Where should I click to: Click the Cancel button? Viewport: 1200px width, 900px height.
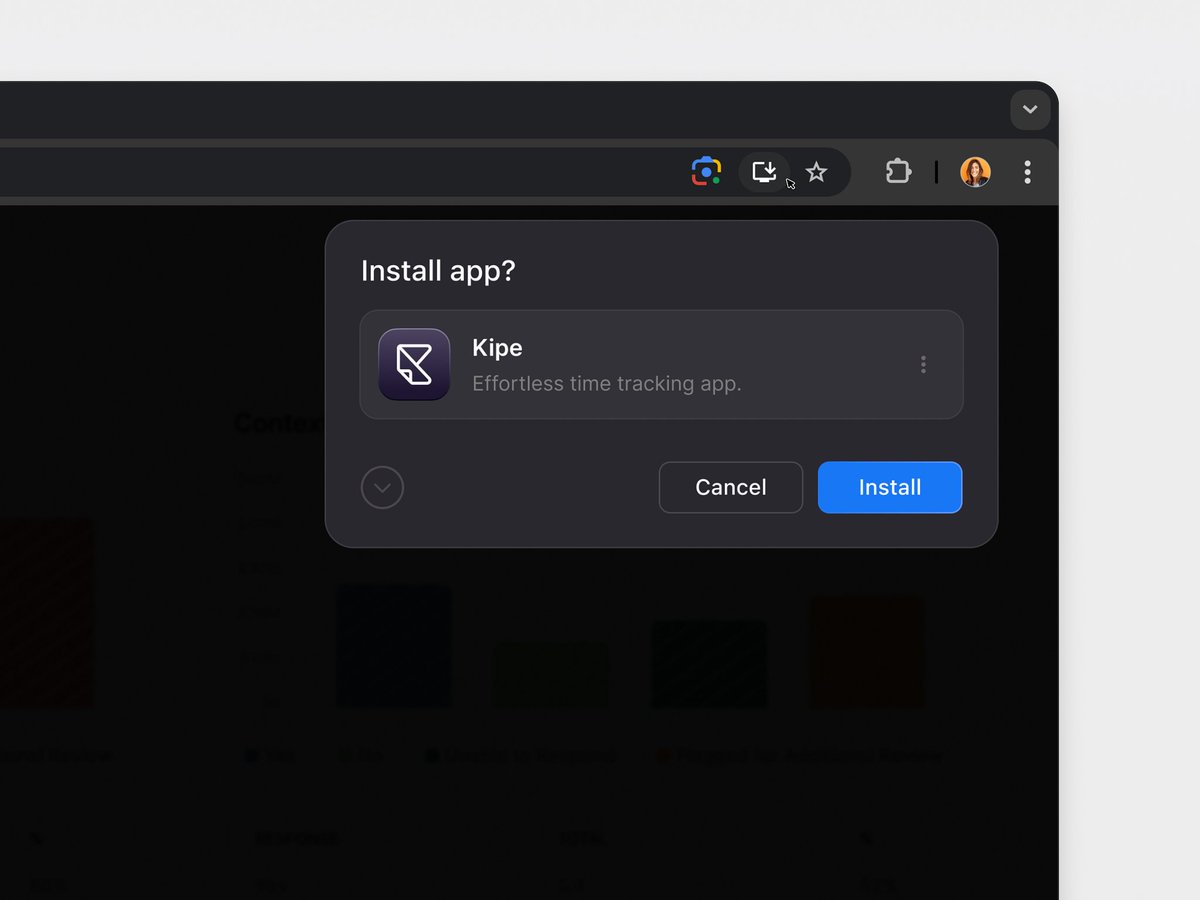click(731, 487)
